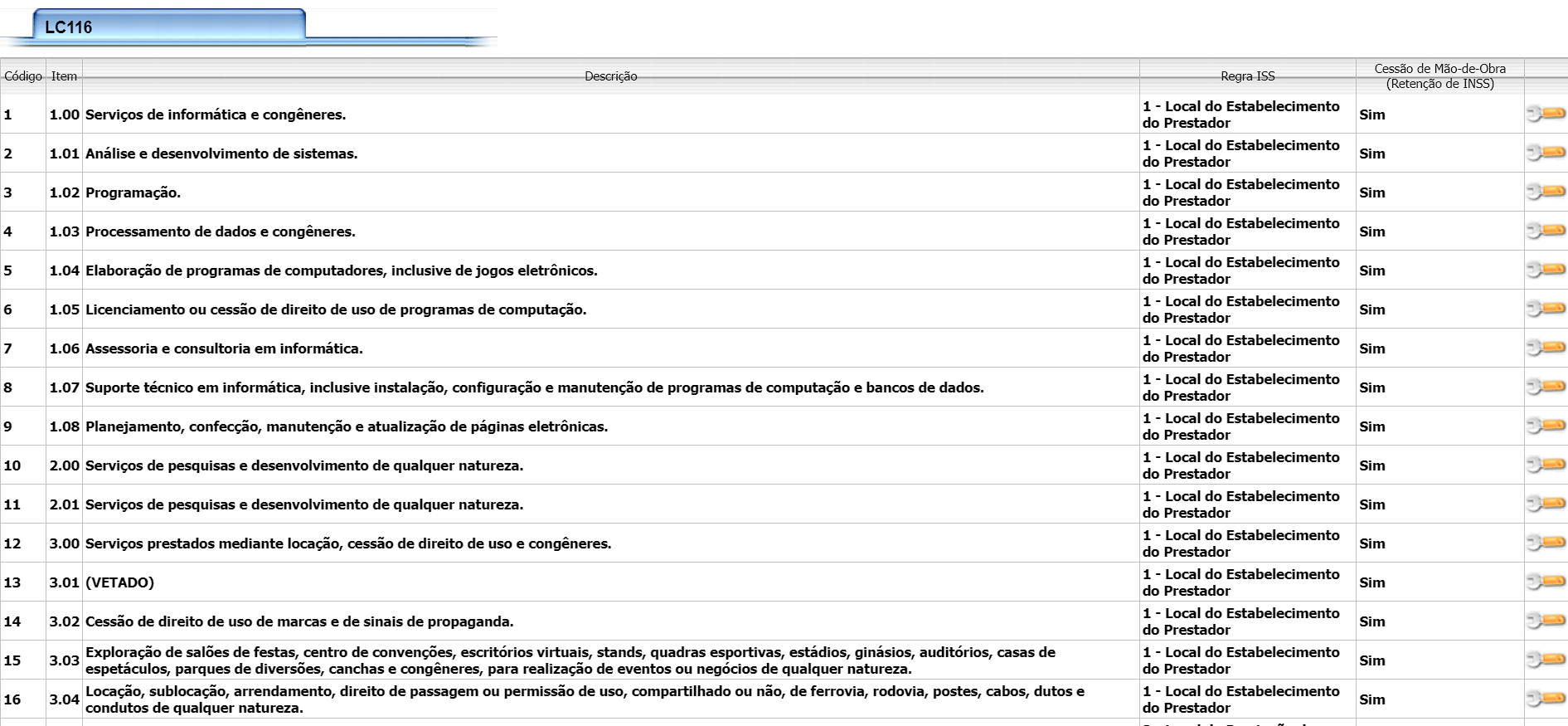1568x726 pixels.
Task: Edit item 1.04 using its wrench icon
Action: [1546, 270]
